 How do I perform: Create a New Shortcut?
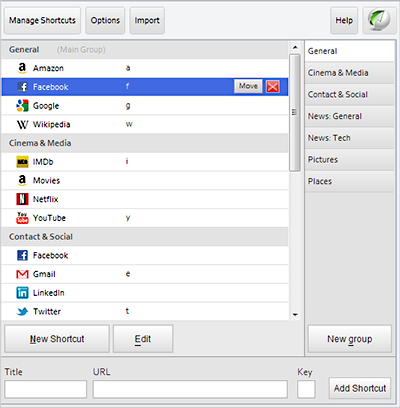tap(57, 339)
